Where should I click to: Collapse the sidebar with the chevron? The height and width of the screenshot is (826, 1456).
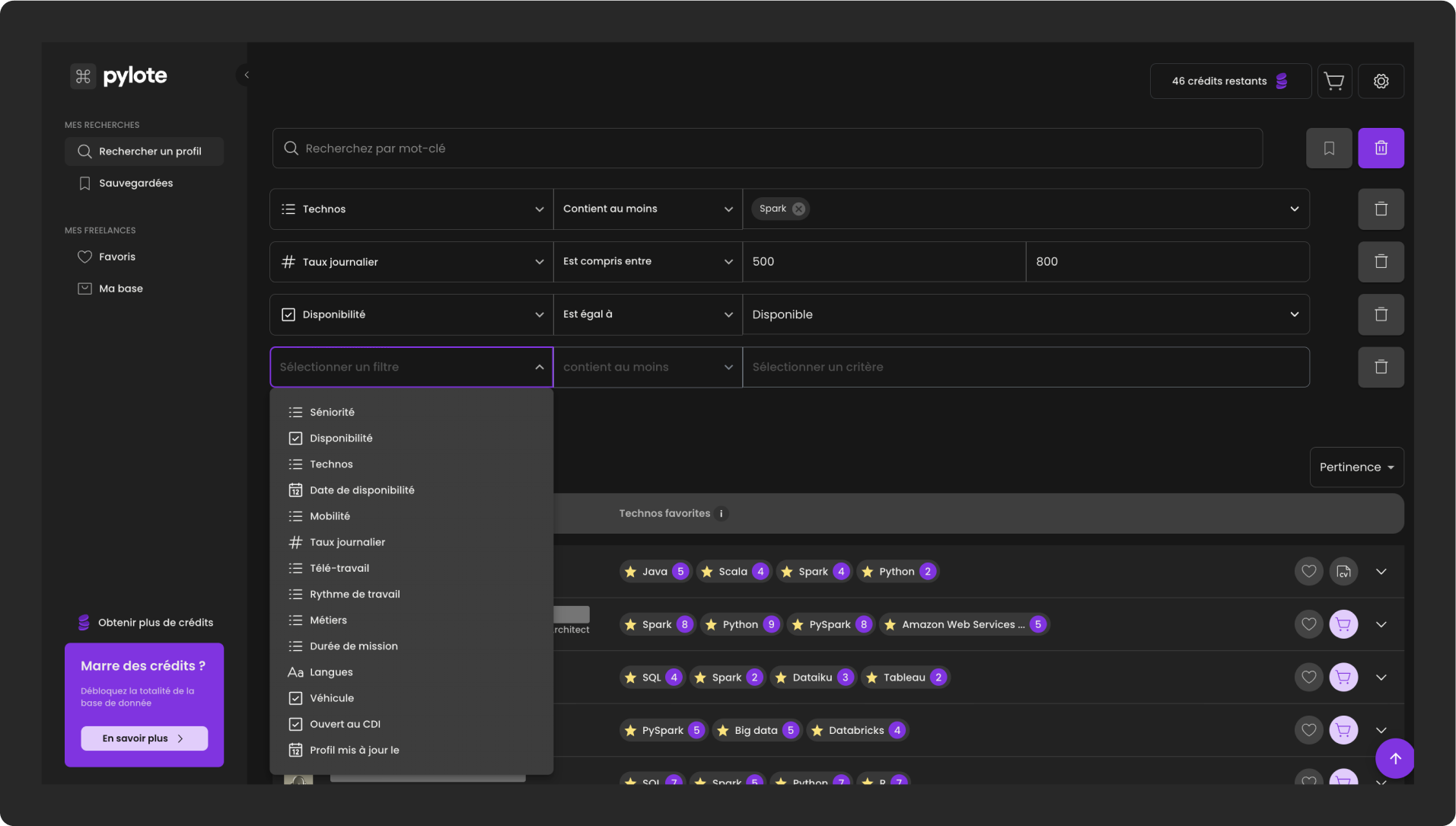(x=247, y=75)
